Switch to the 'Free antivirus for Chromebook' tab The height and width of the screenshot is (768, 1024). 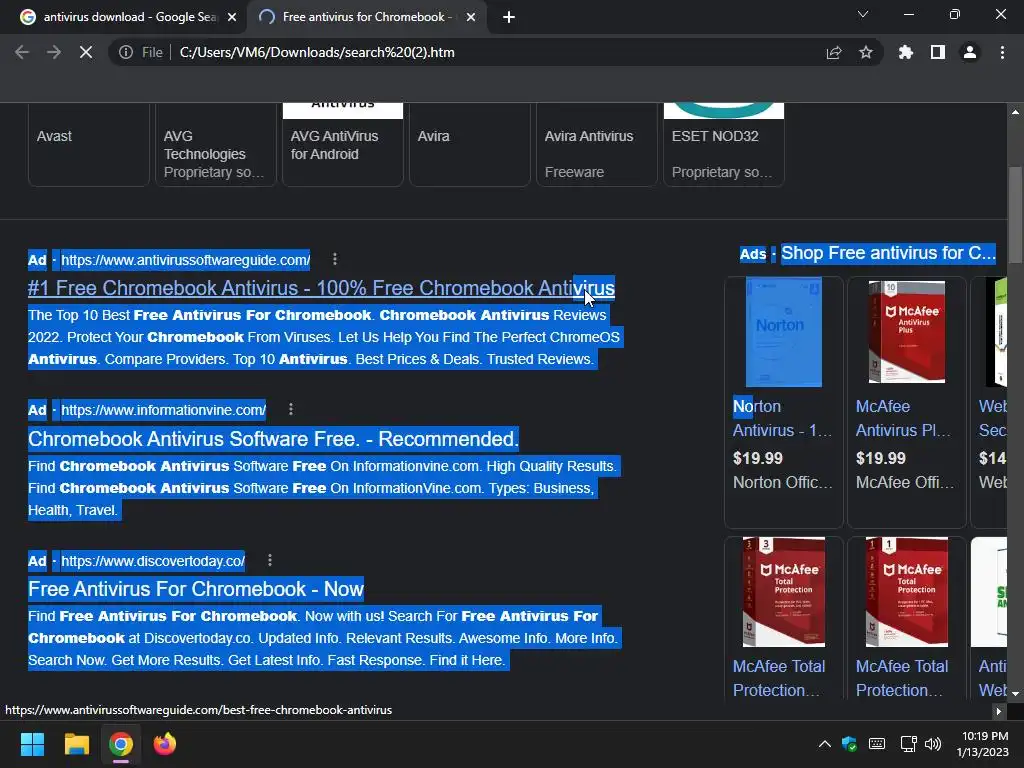[367, 17]
